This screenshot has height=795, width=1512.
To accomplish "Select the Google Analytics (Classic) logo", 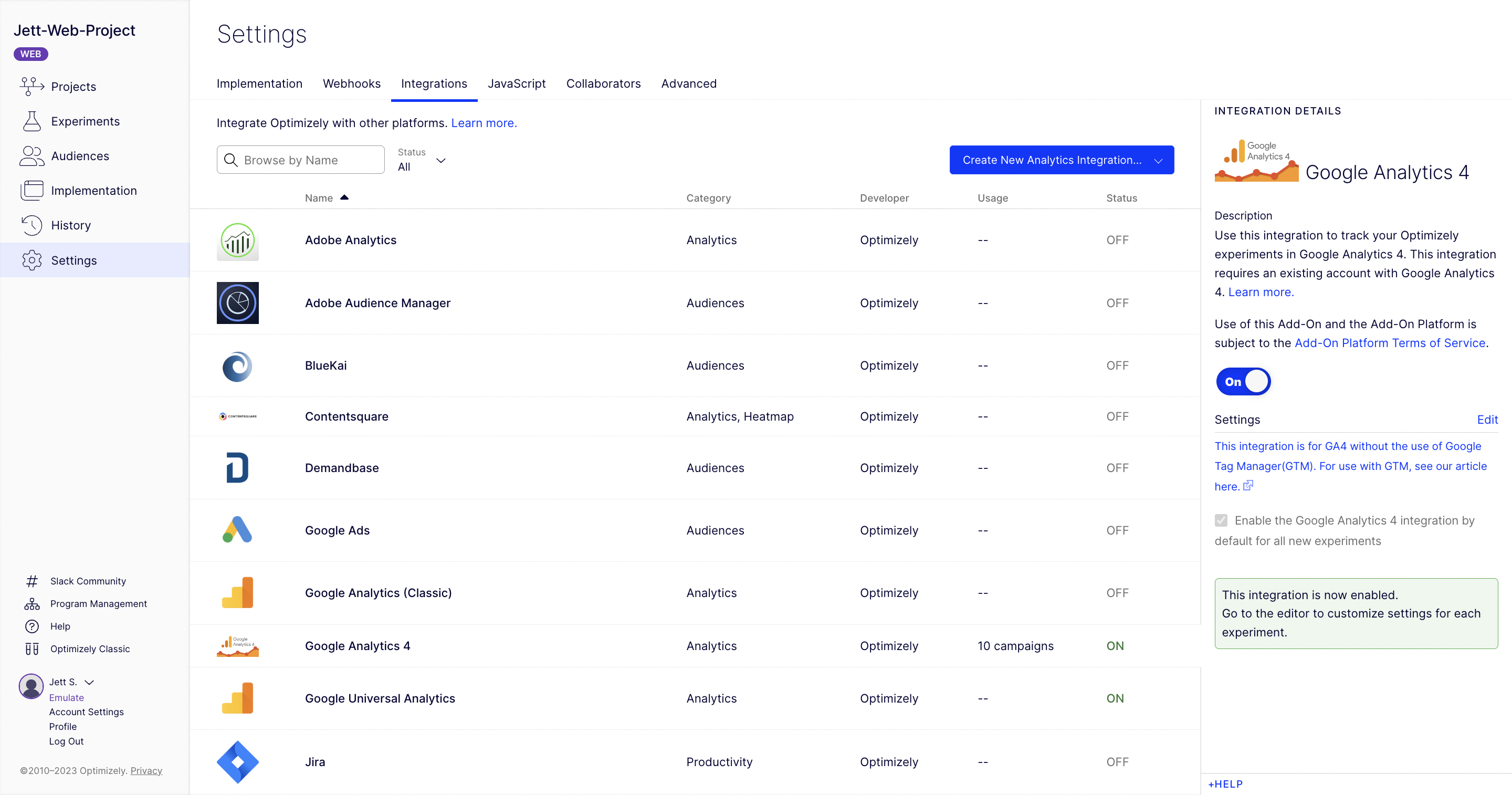I will (238, 592).
